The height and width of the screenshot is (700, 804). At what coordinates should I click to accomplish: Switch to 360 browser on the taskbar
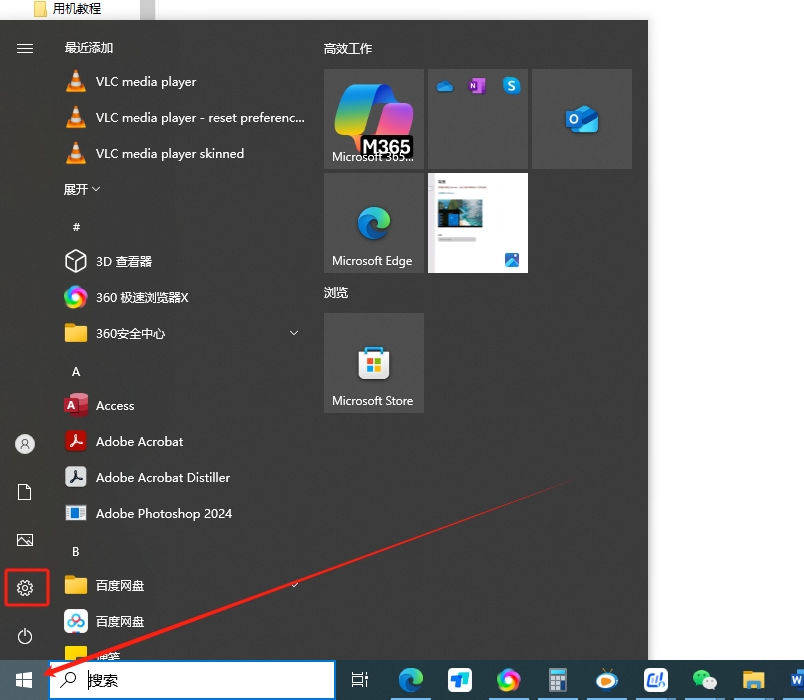[x=508, y=680]
